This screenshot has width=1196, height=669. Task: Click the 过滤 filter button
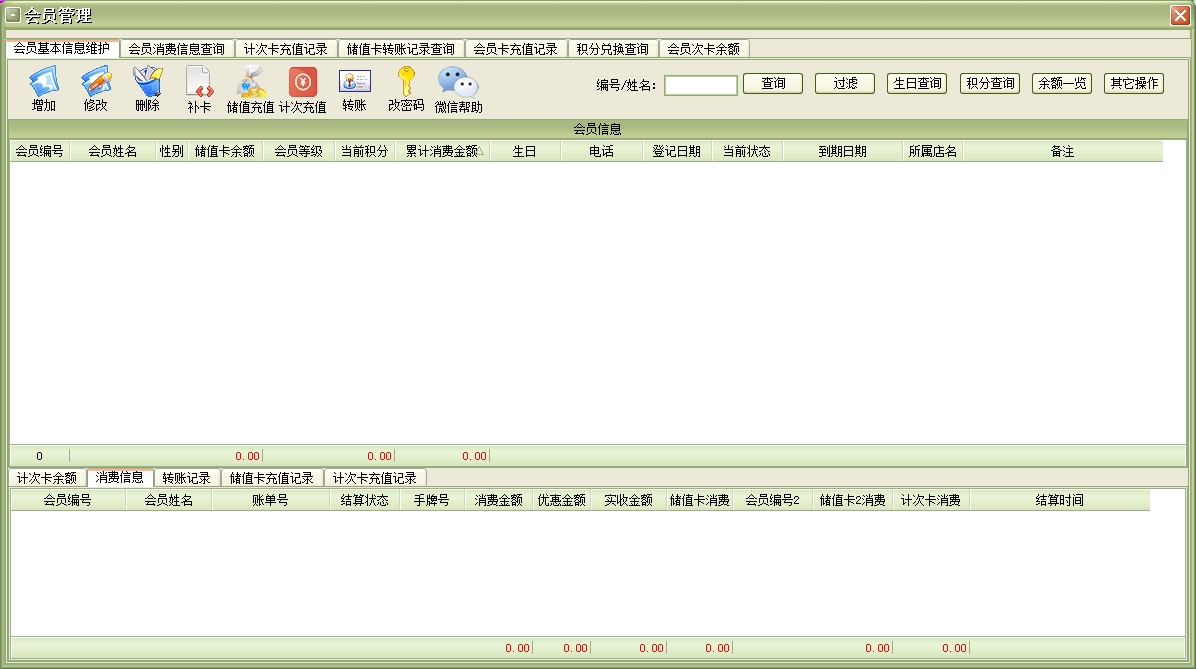(x=845, y=84)
